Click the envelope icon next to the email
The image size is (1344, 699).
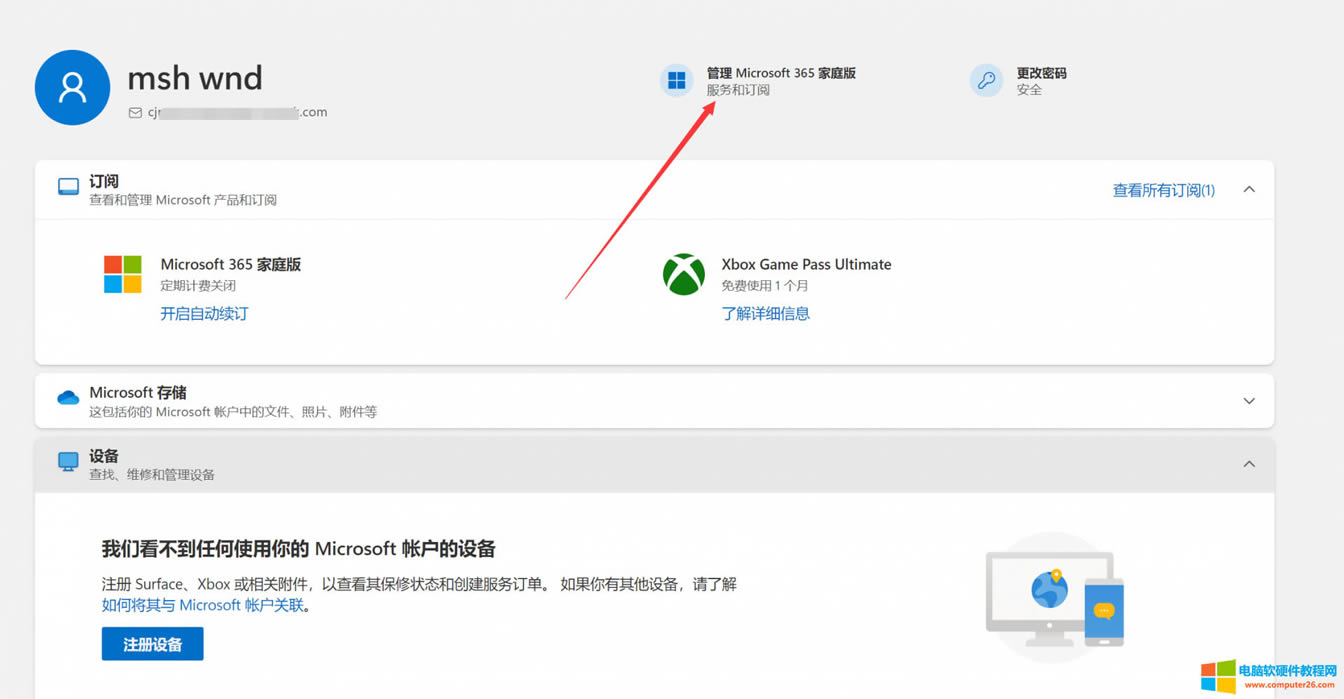135,112
